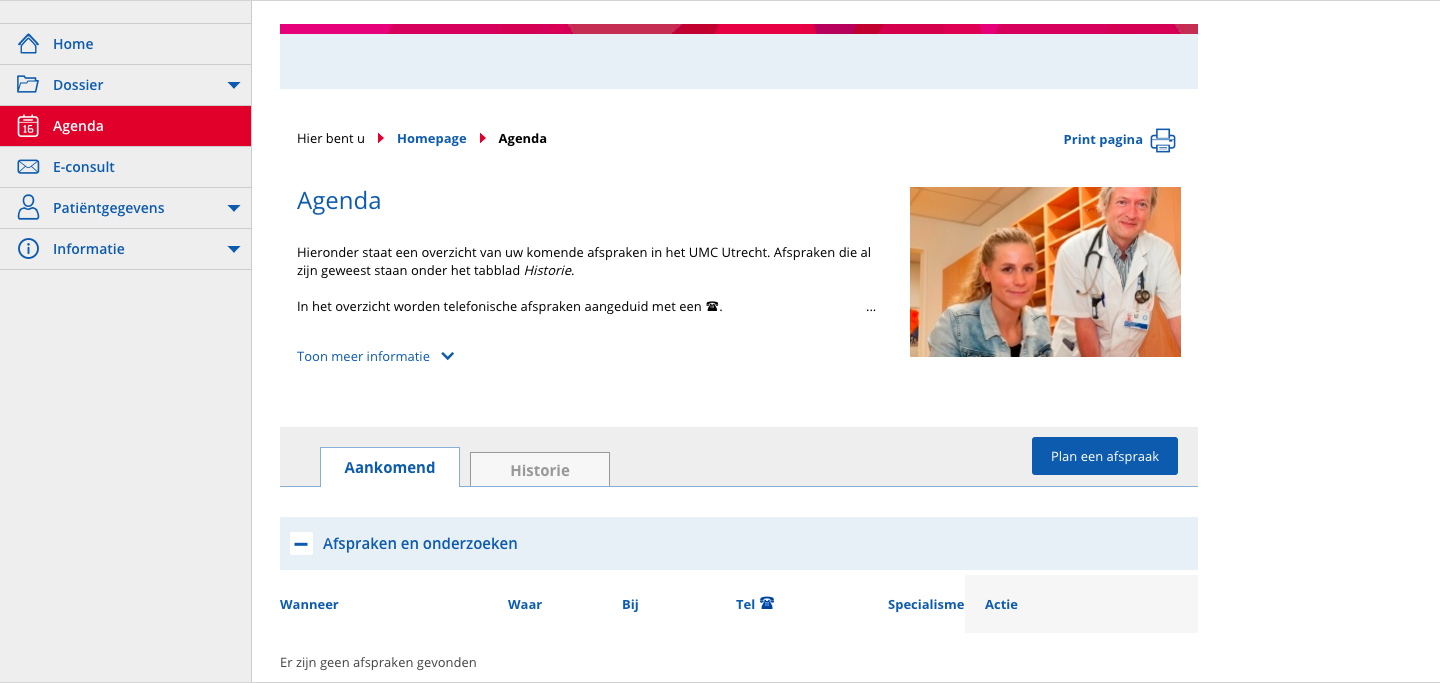The width and height of the screenshot is (1440, 683).
Task: Click the Patiëntgegevens person icon
Action: 28,208
